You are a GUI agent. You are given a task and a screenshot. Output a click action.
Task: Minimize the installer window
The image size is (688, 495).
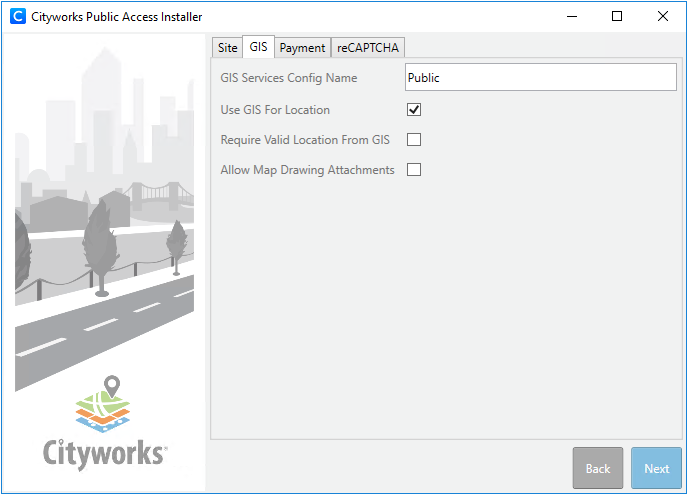pyautogui.click(x=571, y=16)
